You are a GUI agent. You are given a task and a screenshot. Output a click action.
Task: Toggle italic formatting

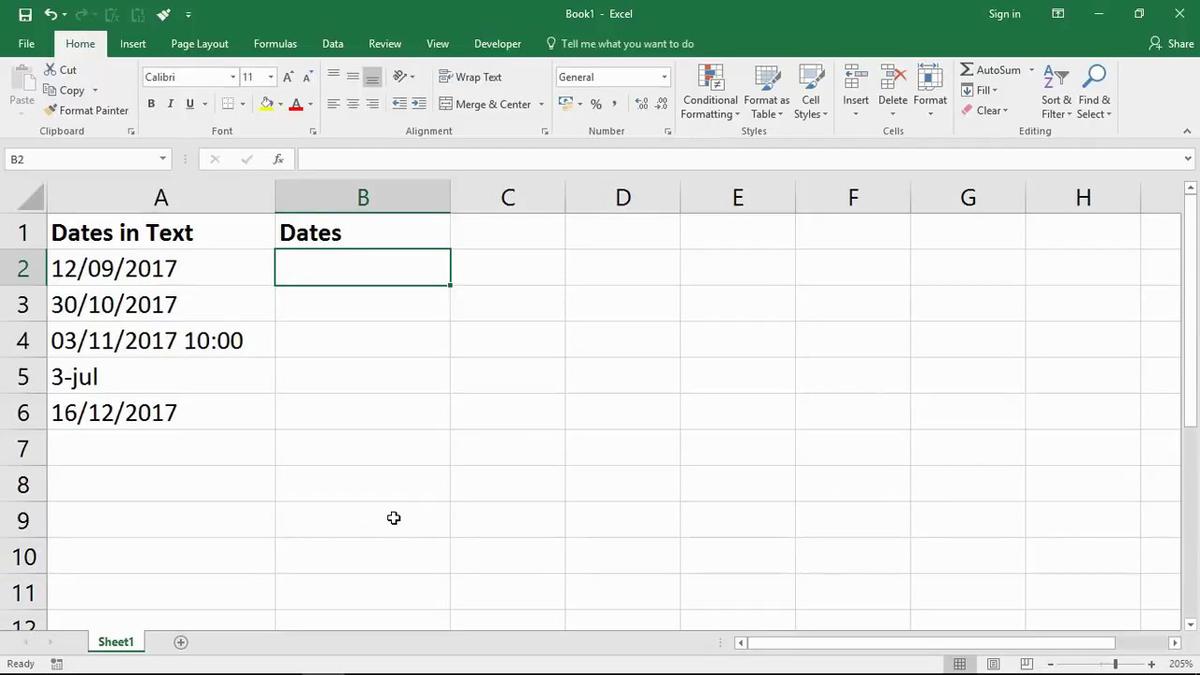(170, 103)
